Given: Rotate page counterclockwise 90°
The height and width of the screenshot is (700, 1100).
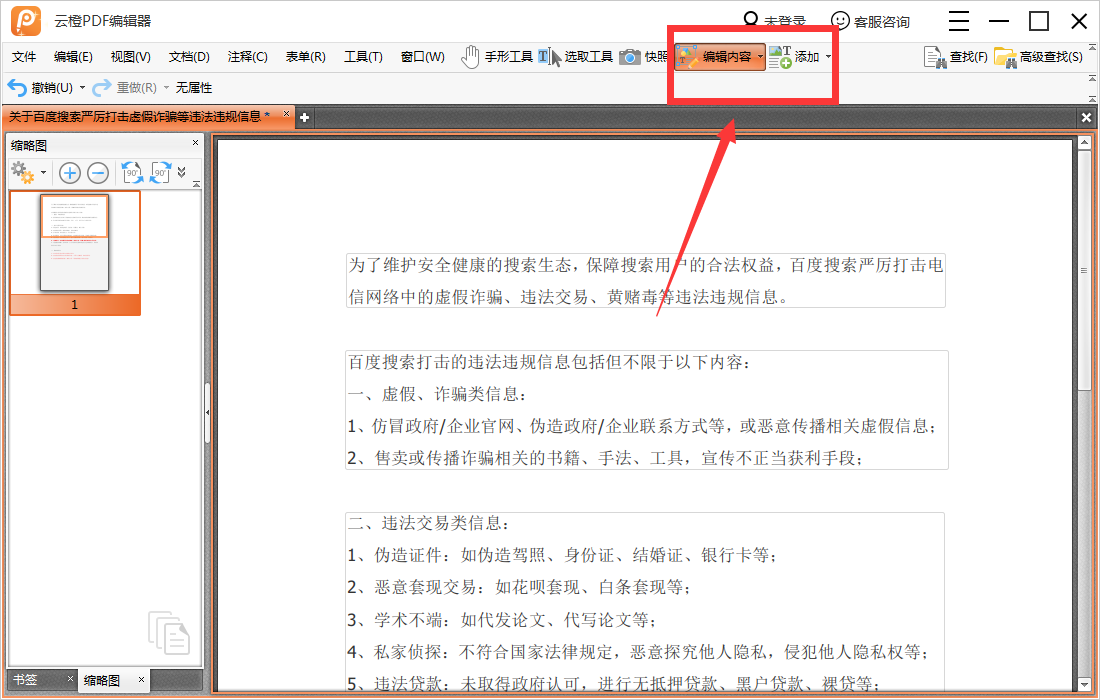Looking at the screenshot, I should [x=132, y=173].
